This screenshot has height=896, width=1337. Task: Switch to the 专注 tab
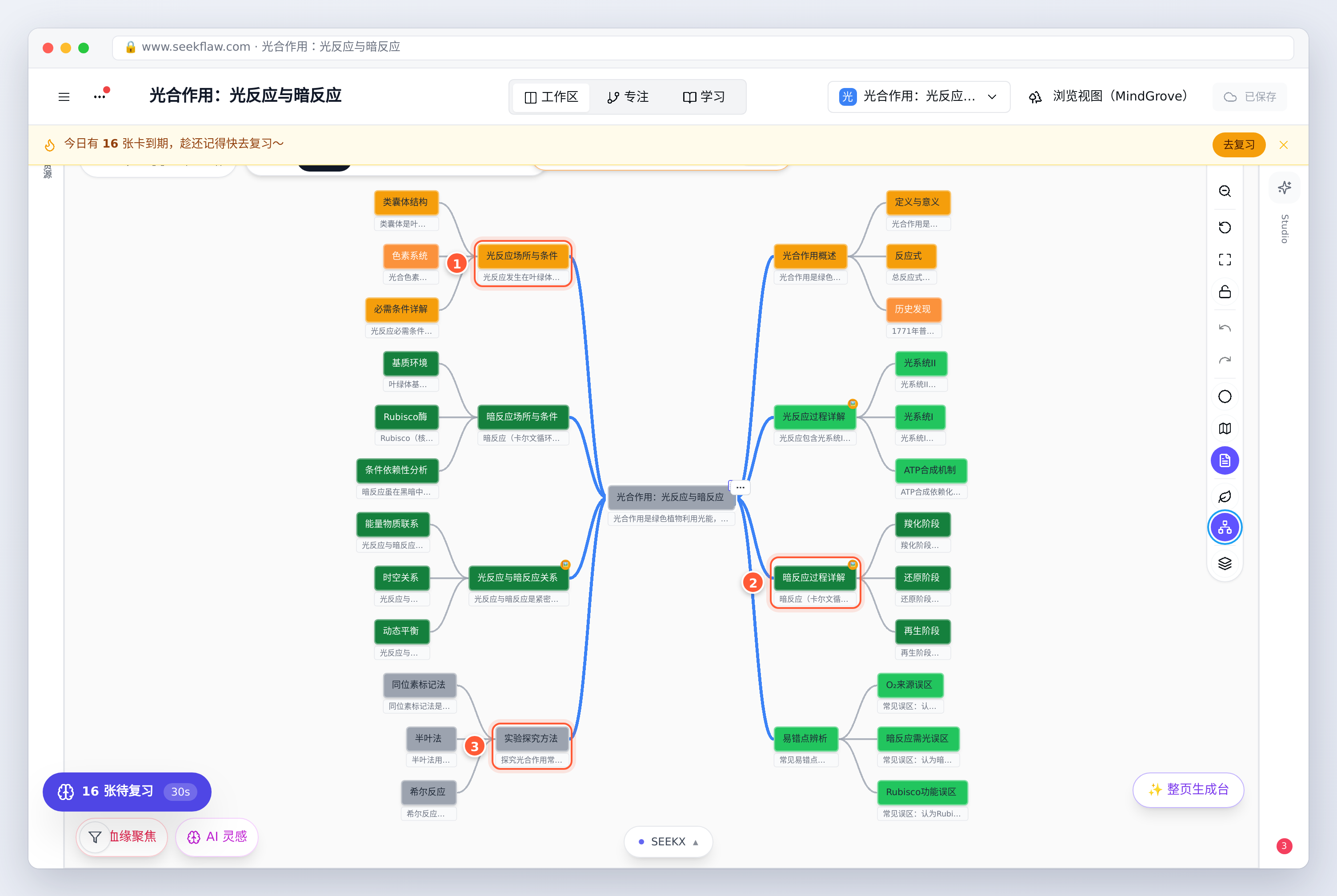(628, 97)
